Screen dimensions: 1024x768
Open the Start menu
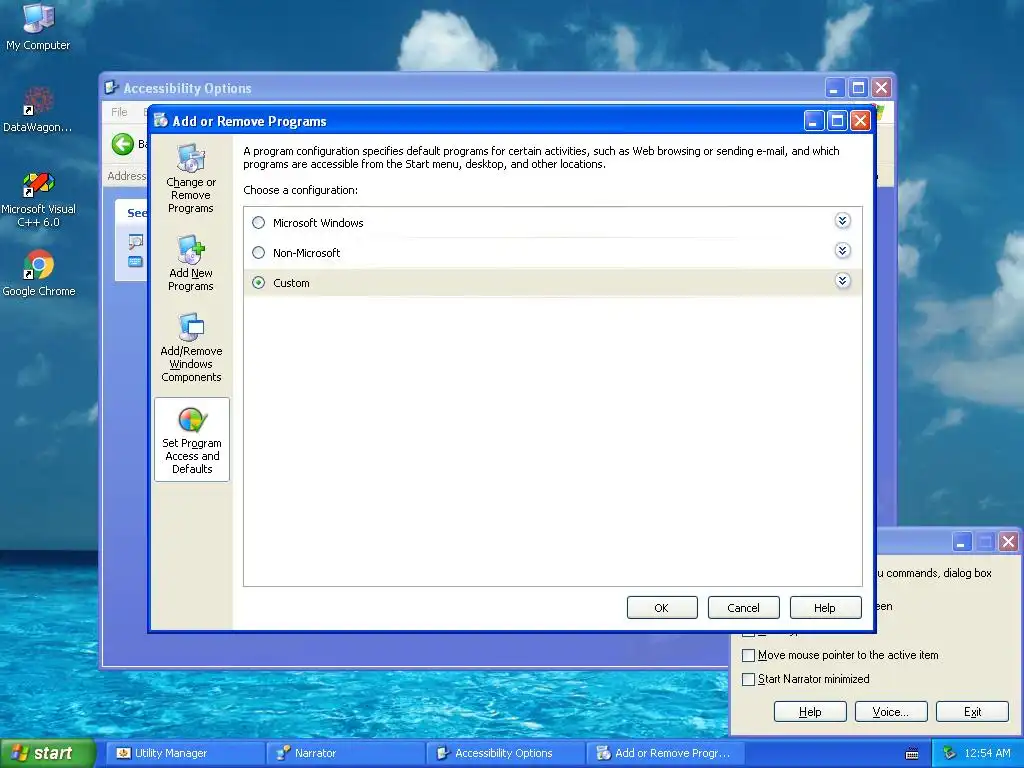click(x=47, y=753)
